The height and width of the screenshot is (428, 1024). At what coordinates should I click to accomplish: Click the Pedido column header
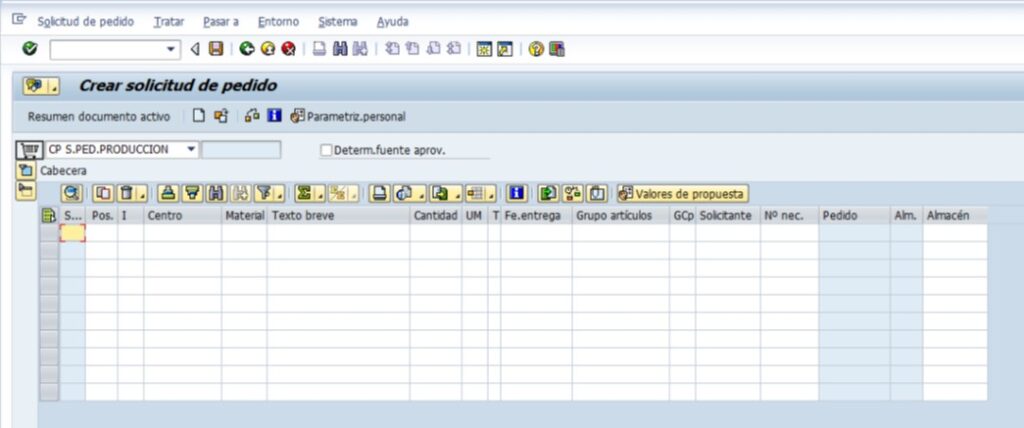coord(854,216)
